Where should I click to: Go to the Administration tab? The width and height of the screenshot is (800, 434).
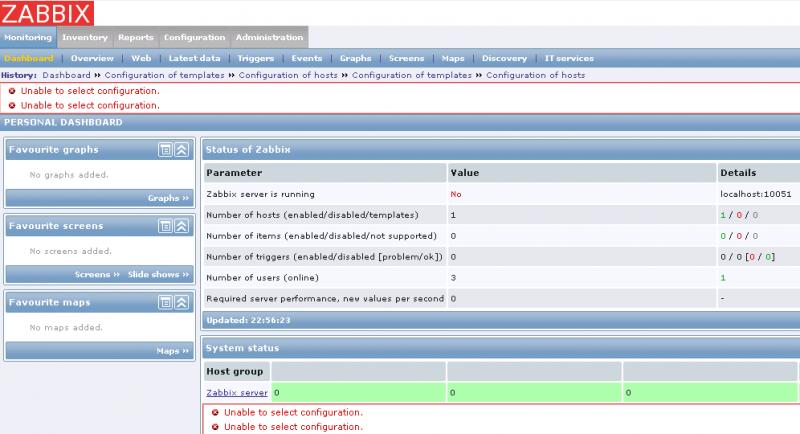click(269, 37)
